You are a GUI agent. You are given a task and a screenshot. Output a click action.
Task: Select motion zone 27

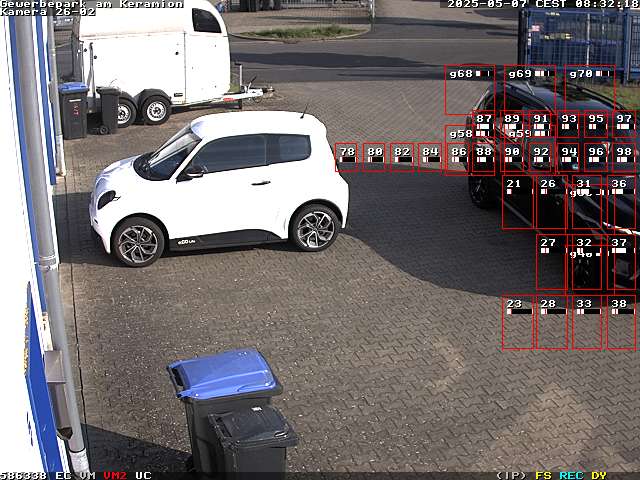pos(551,262)
